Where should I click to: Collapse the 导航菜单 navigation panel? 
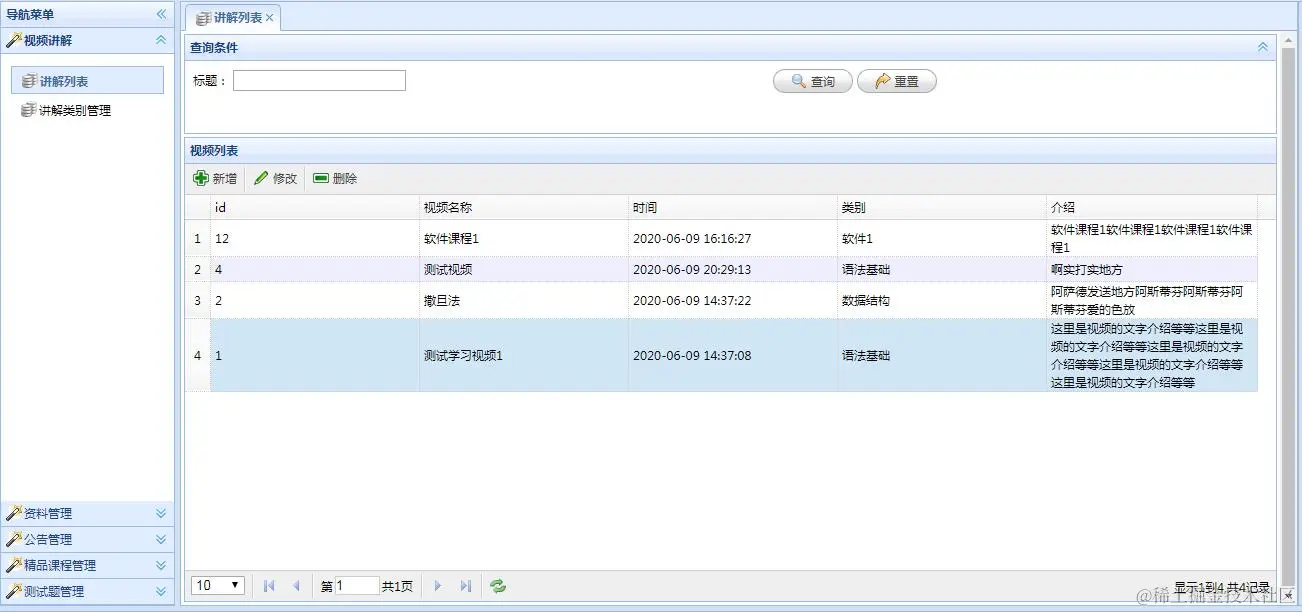click(161, 14)
